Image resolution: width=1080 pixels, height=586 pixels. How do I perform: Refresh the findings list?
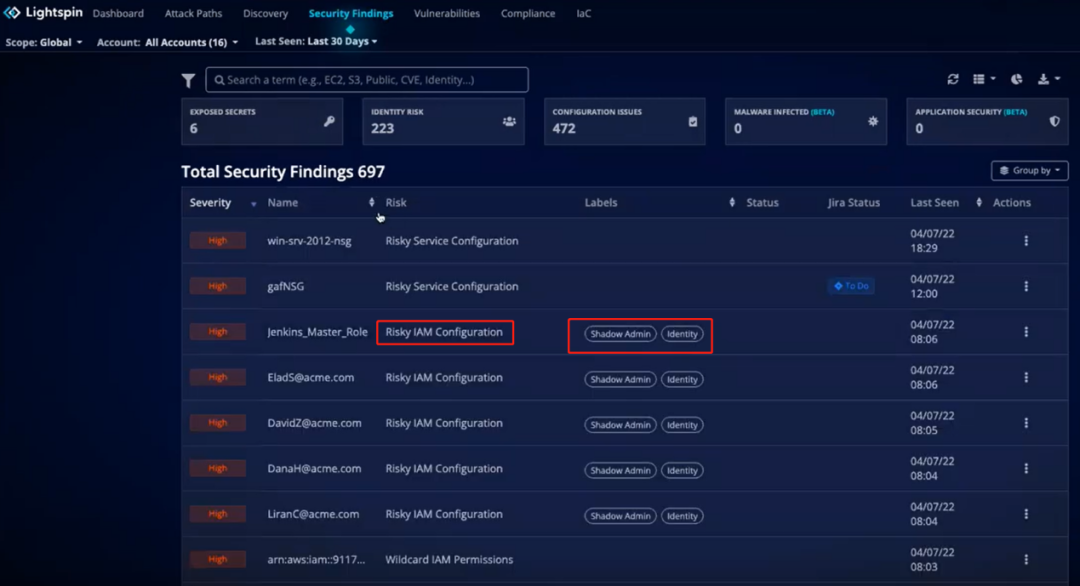(x=953, y=79)
